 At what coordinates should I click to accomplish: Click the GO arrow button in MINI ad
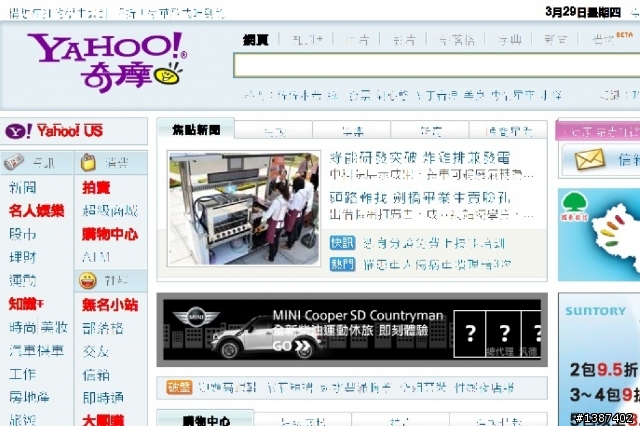(x=291, y=346)
